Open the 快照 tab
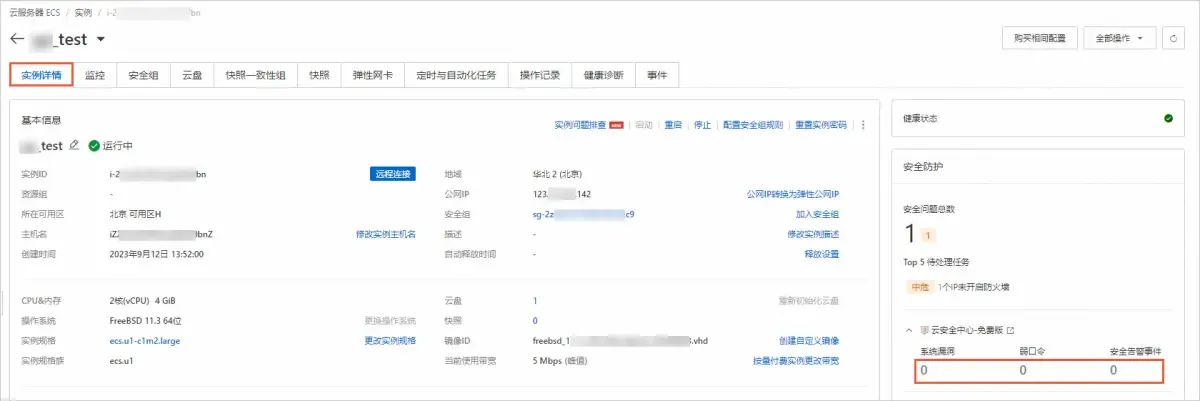Screen dimensions: 1200x401 click(x=318, y=75)
